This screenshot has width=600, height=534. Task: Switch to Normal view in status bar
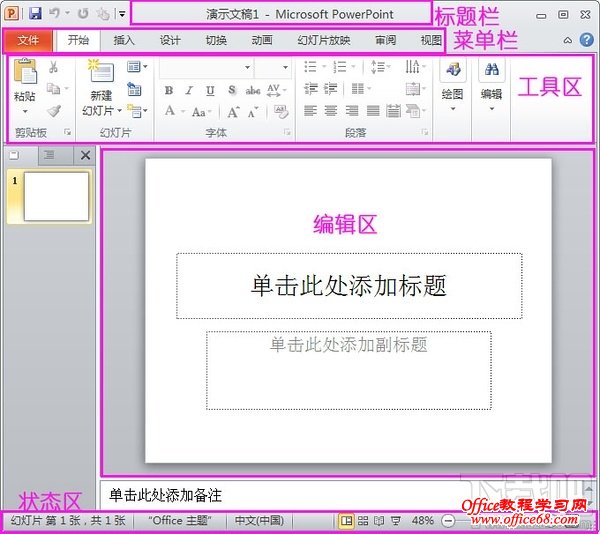coord(347,520)
